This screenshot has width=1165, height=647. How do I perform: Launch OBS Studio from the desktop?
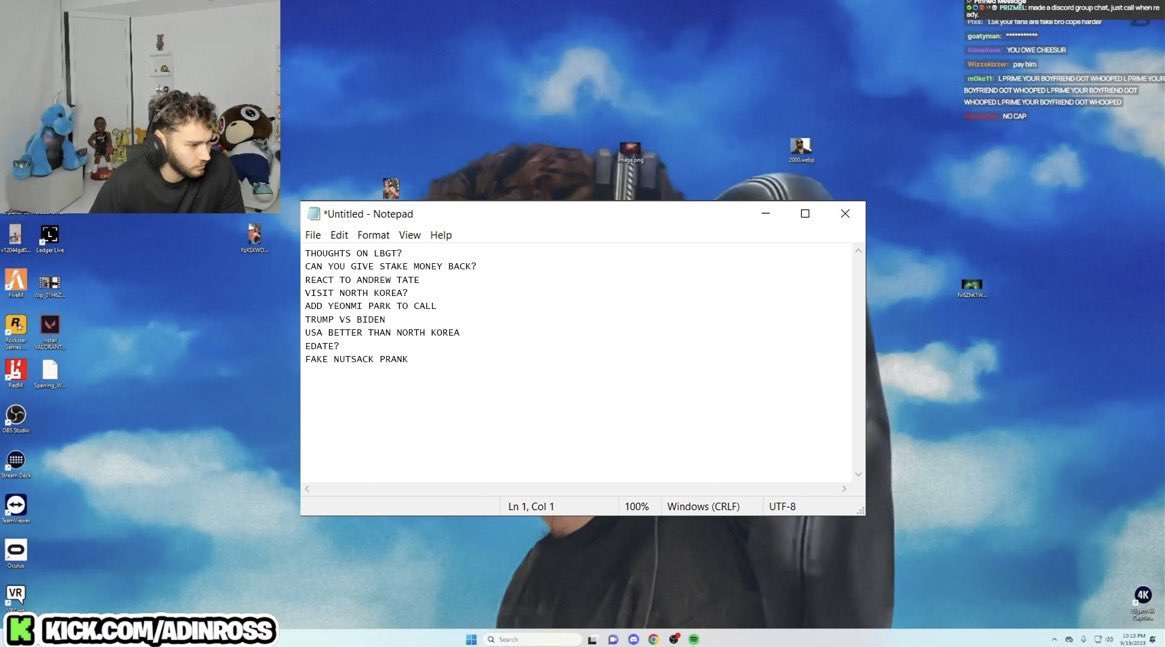click(16, 418)
